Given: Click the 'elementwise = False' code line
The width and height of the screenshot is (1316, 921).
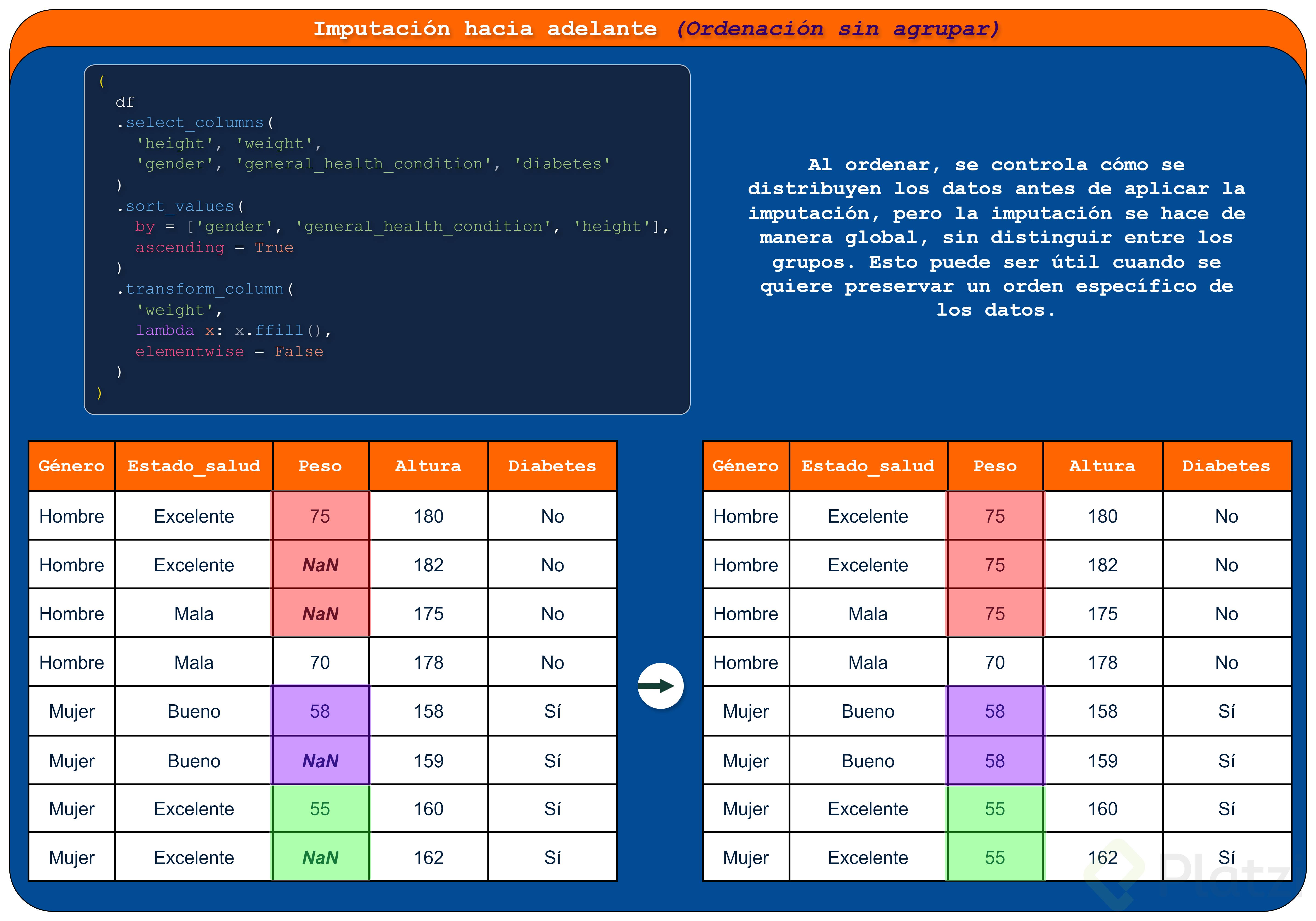Looking at the screenshot, I should tap(229, 351).
